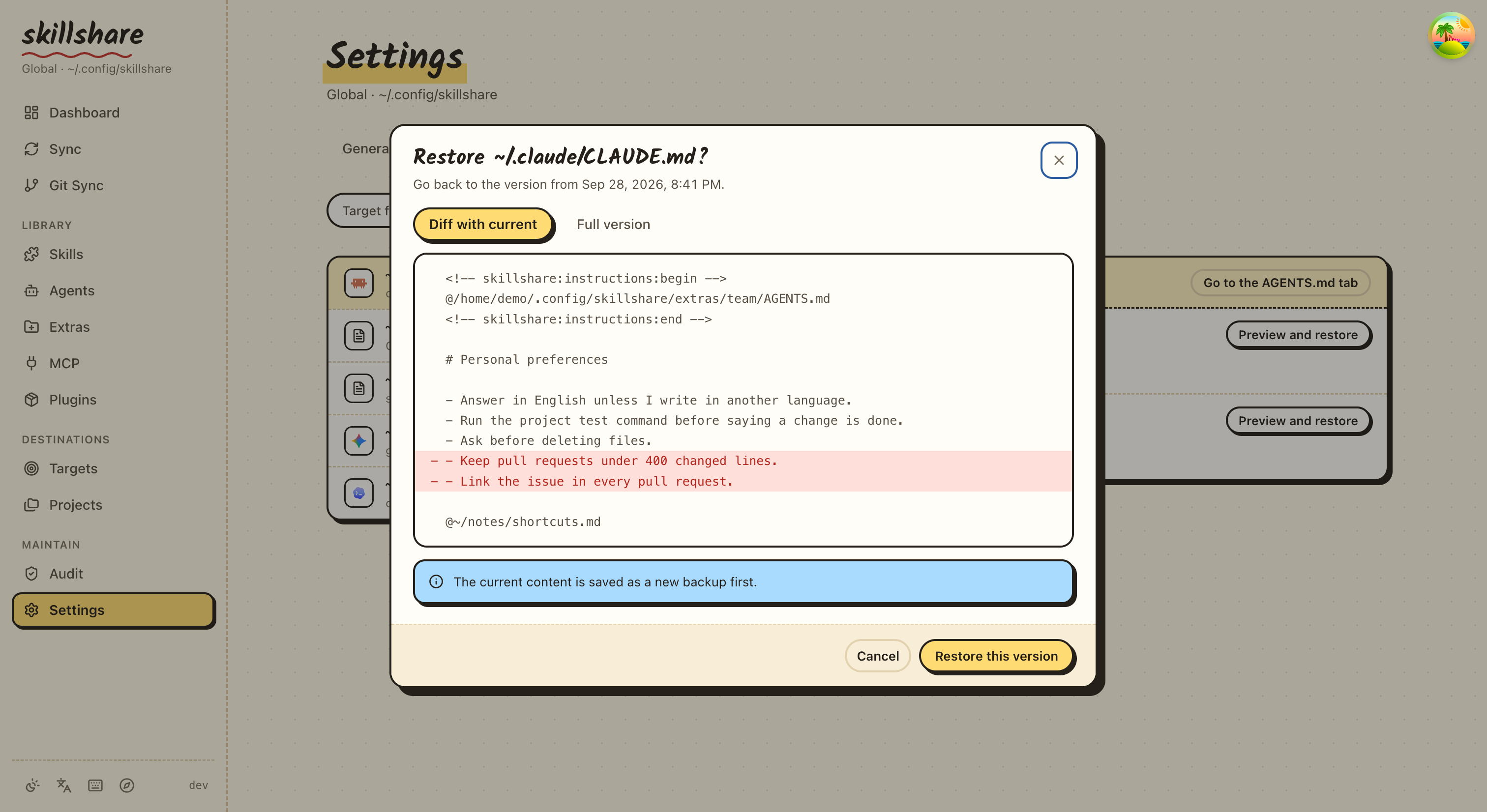The height and width of the screenshot is (812, 1487).
Task: Switch to Diff with current tab
Action: (482, 224)
